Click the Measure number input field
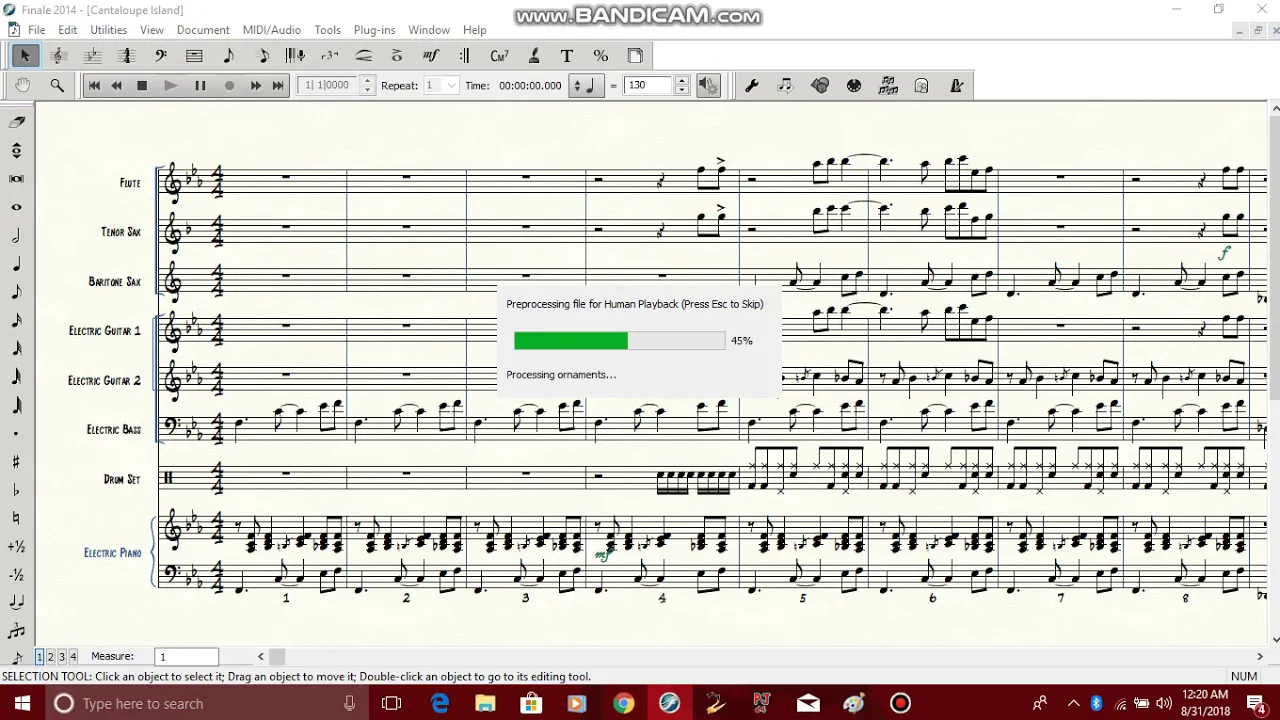 (x=187, y=657)
